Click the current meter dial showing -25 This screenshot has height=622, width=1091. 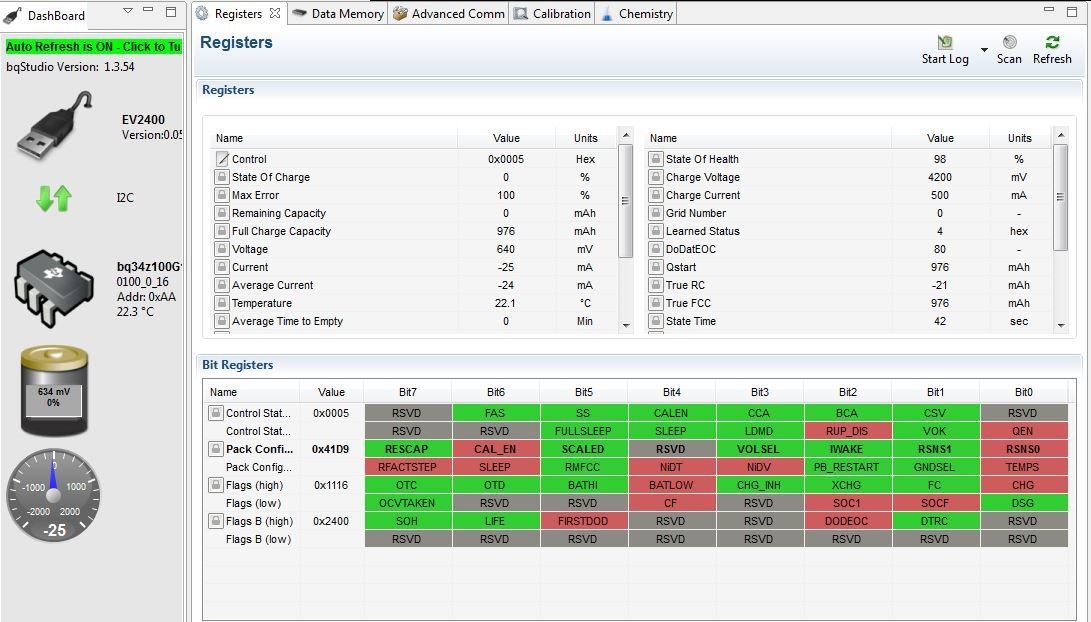pyautogui.click(x=54, y=495)
